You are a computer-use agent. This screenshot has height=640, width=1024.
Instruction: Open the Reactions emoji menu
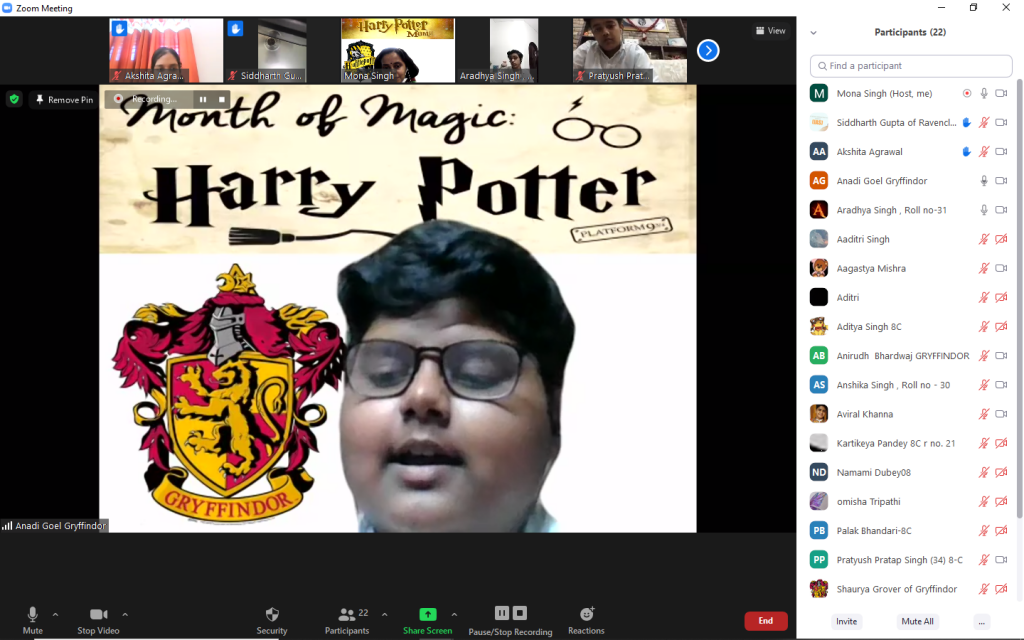click(x=587, y=614)
